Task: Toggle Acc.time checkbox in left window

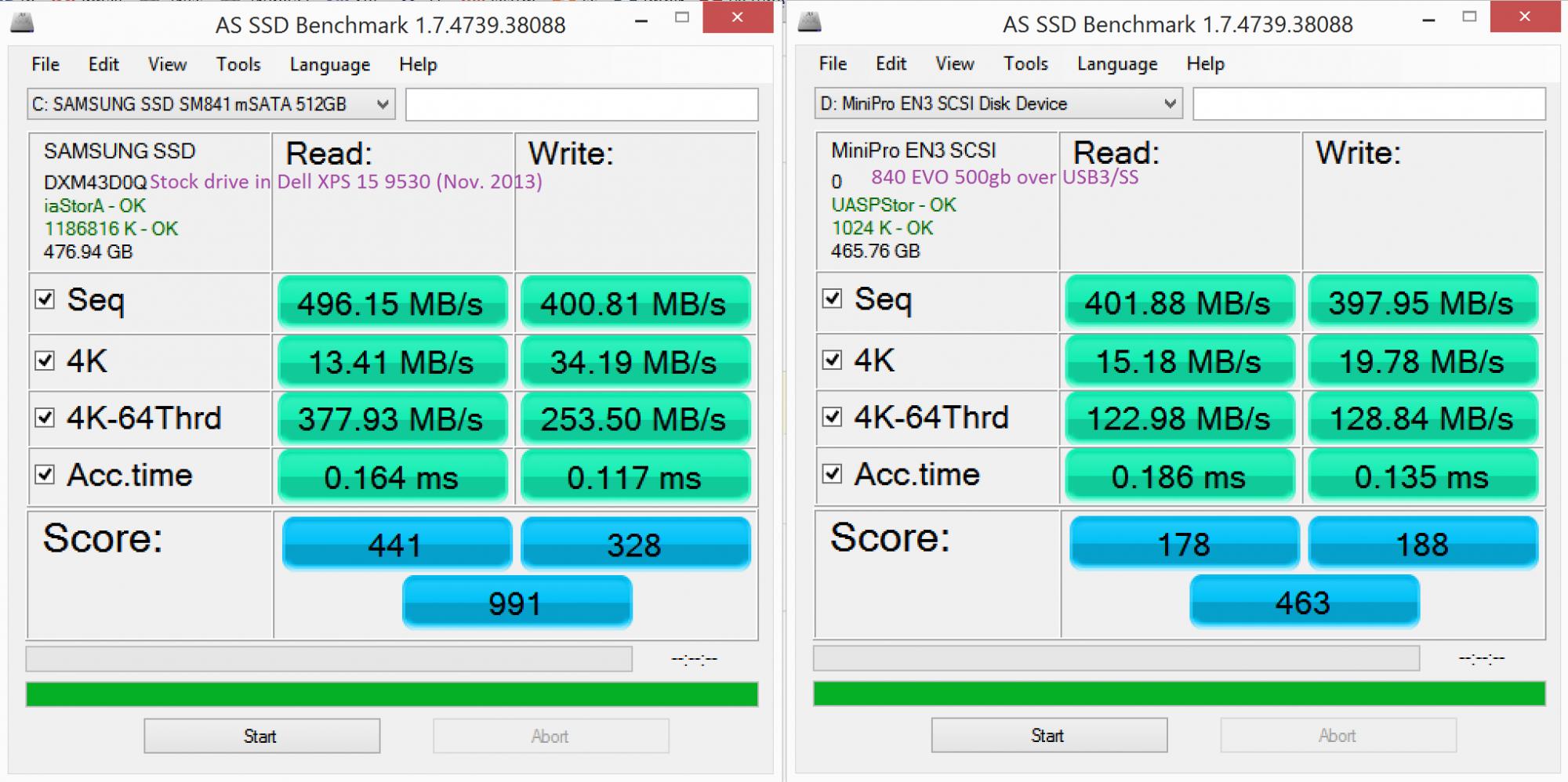Action: coord(45,475)
